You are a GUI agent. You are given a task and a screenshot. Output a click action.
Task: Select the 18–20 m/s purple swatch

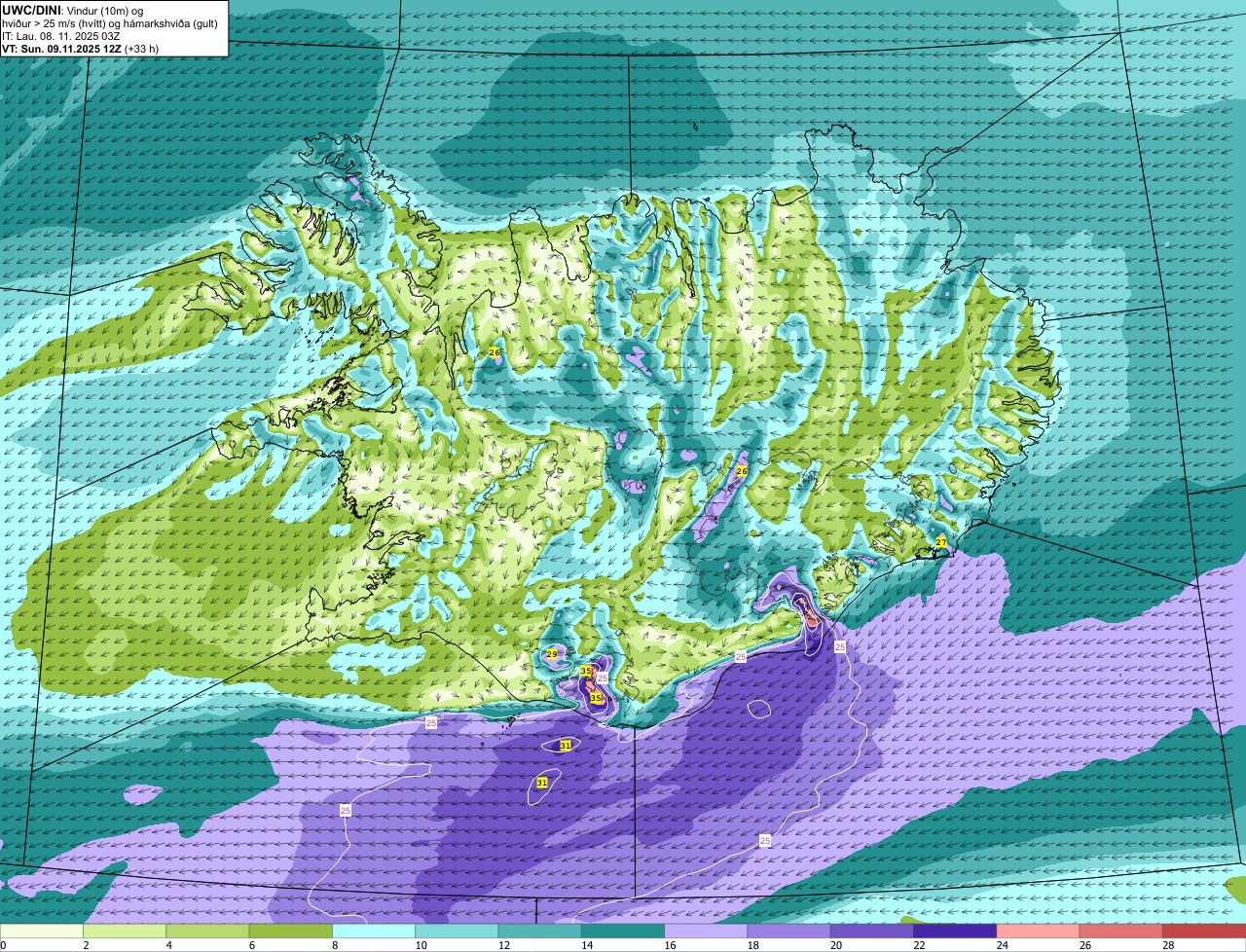coord(789,932)
